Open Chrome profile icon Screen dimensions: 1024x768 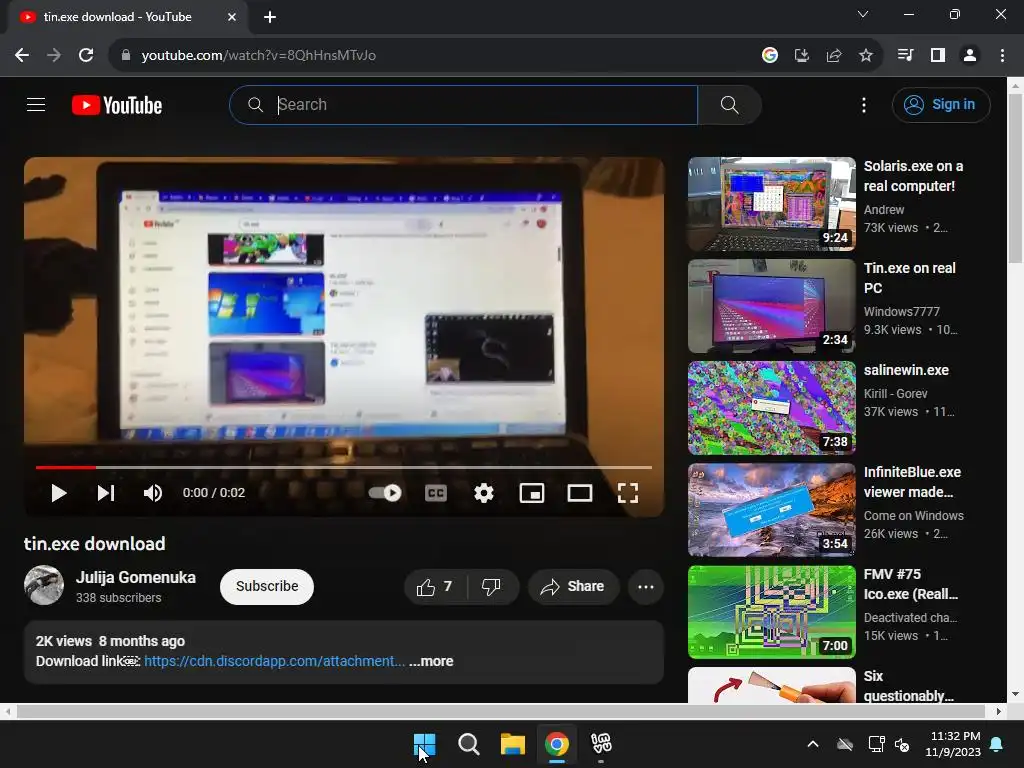pos(970,55)
